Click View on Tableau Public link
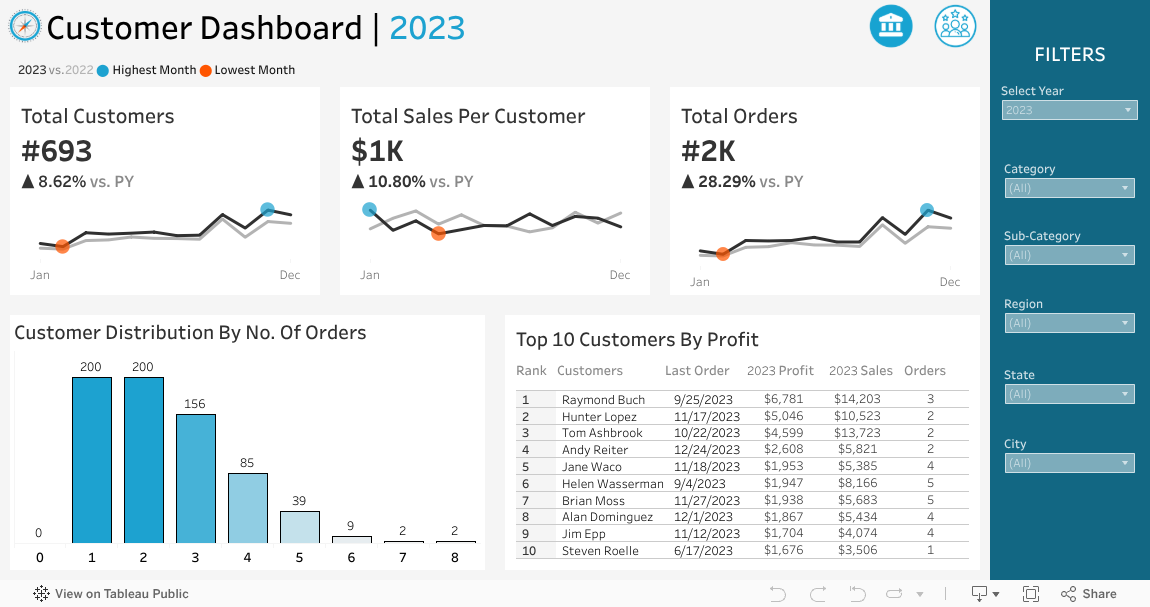Screen dimensions: 1150x607 point(121,594)
